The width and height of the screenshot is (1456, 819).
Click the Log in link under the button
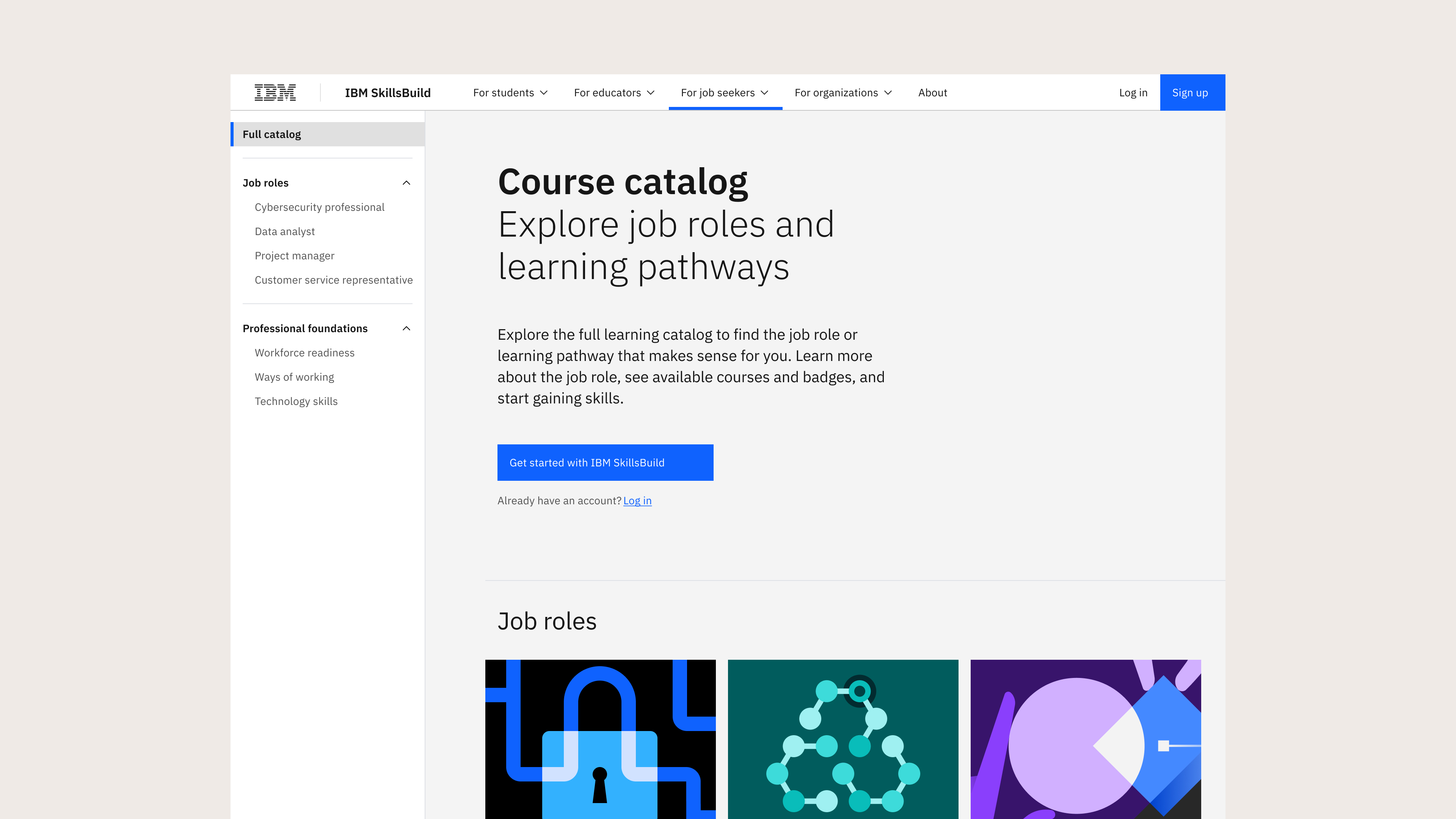pos(637,501)
